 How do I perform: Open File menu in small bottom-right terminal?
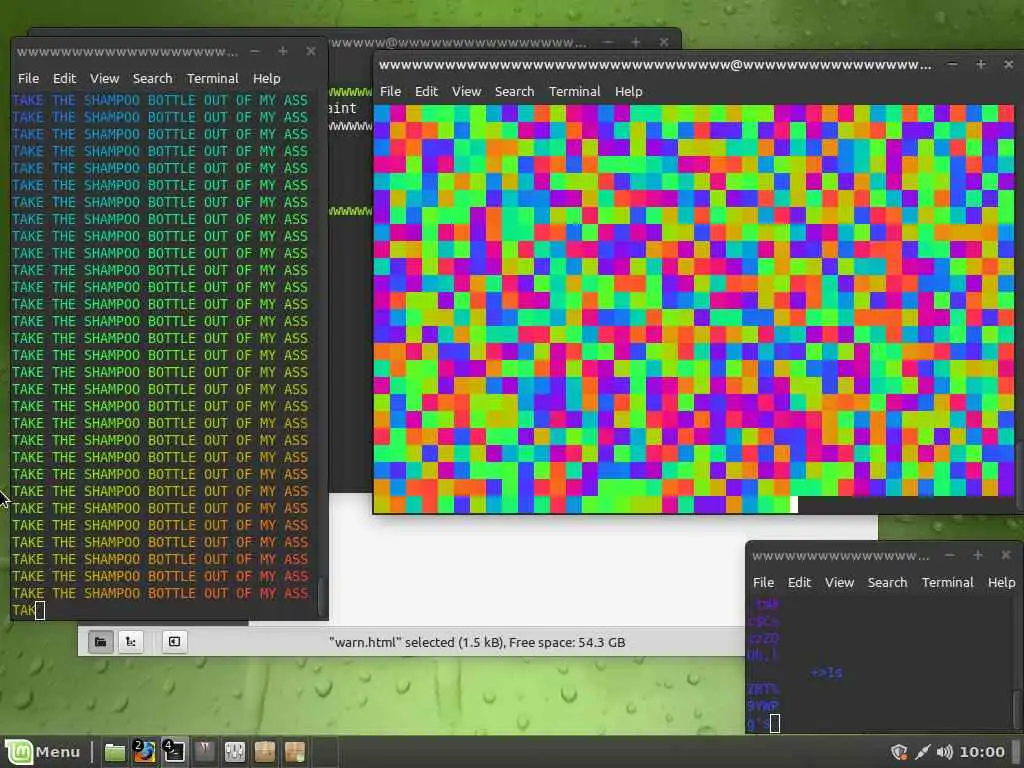pos(763,583)
